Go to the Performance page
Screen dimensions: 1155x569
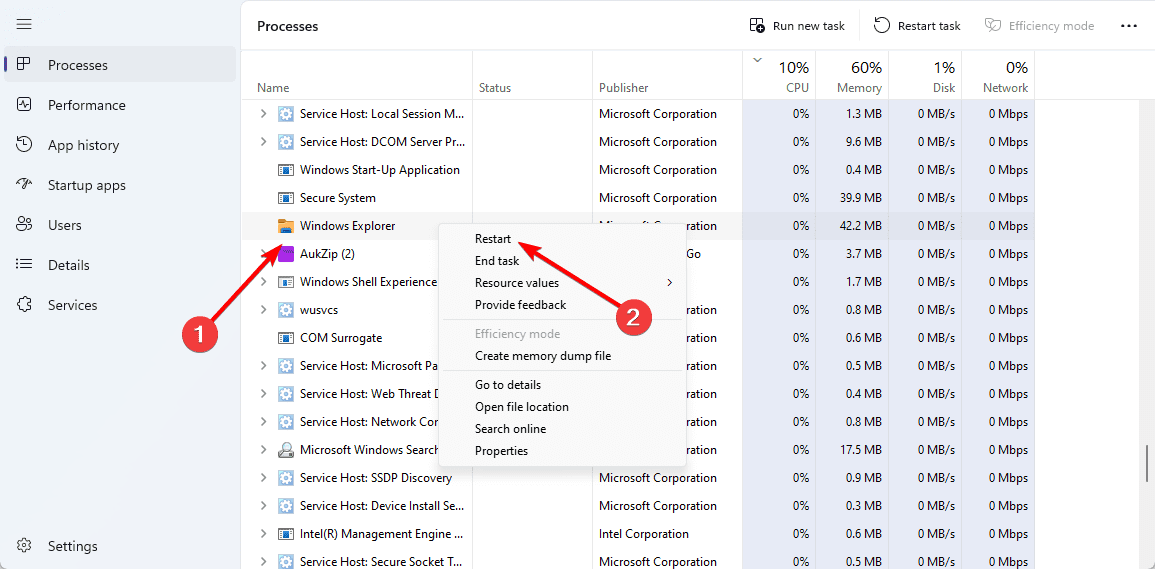120,105
